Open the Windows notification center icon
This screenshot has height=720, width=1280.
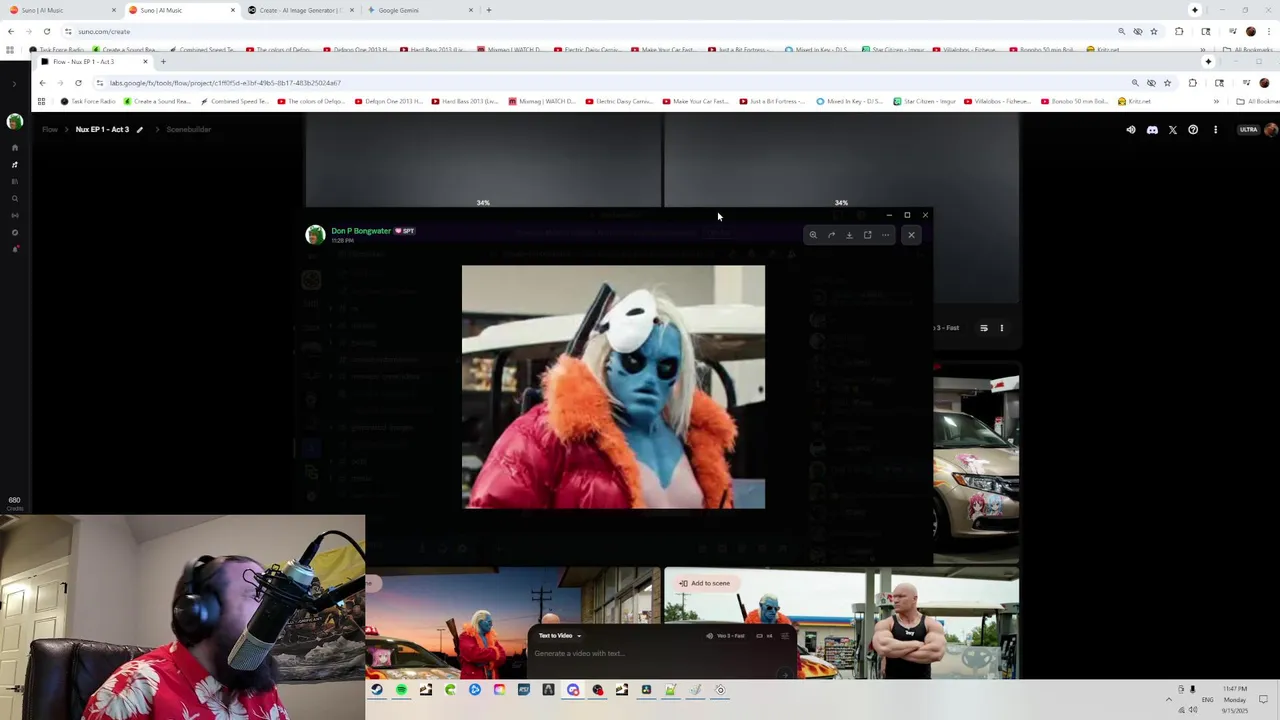(1263, 700)
